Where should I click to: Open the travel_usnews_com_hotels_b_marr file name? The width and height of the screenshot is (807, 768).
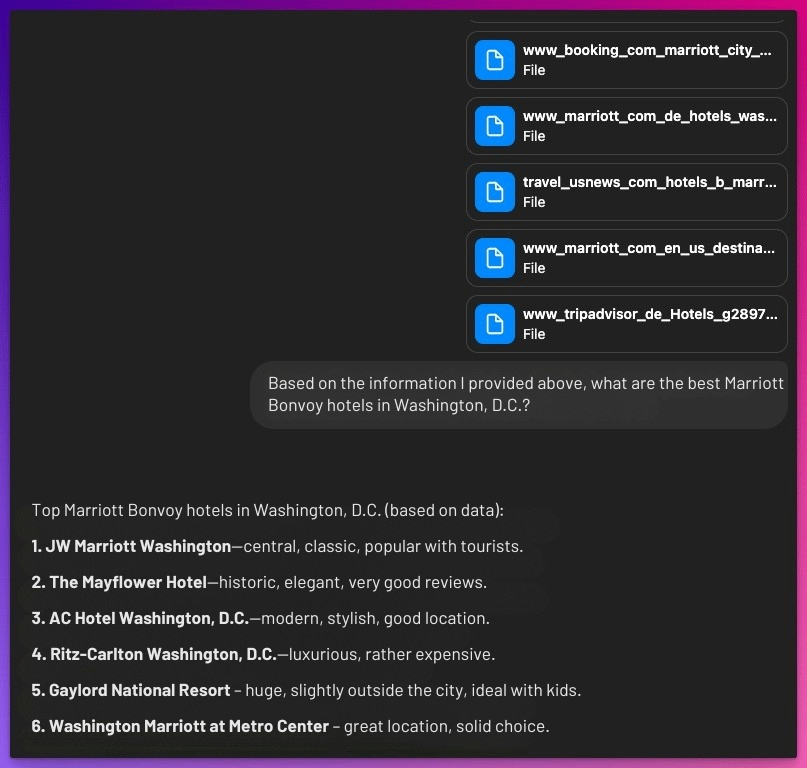(650, 182)
